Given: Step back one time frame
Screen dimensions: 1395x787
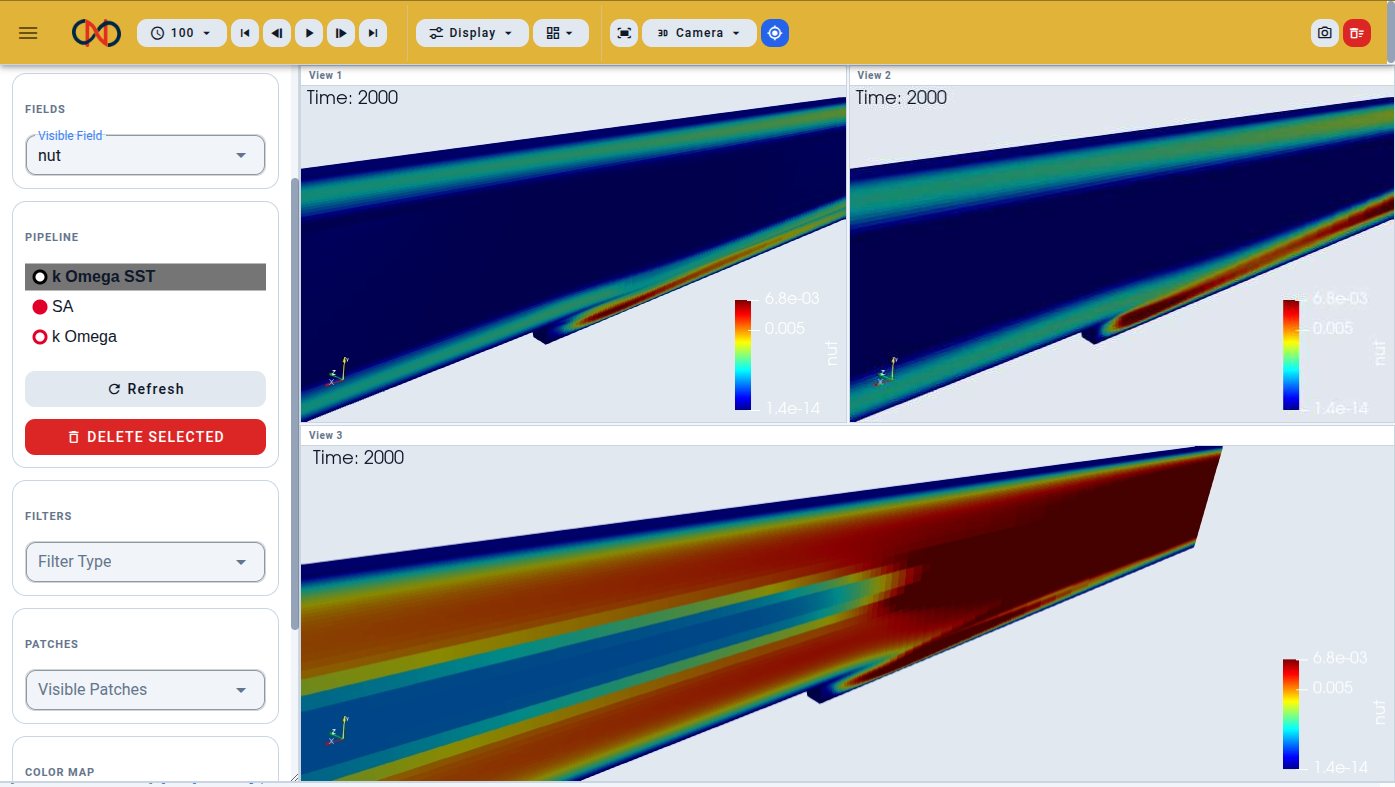Looking at the screenshot, I should 277,33.
